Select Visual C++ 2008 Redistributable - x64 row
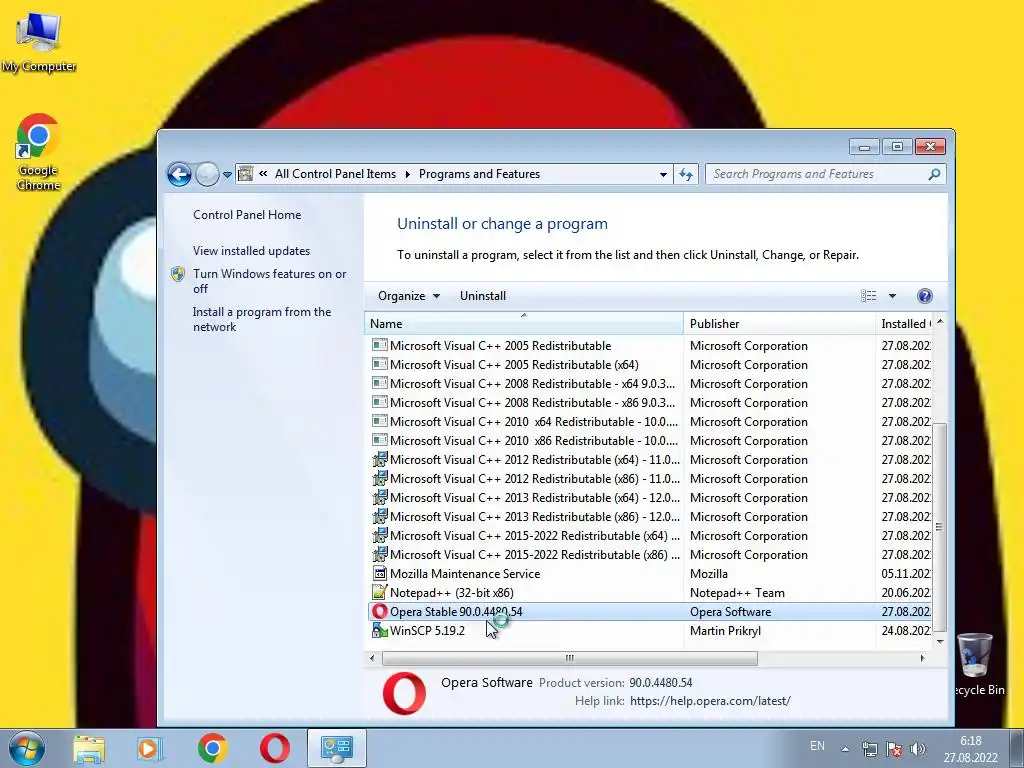The height and width of the screenshot is (768, 1024). tap(651, 384)
